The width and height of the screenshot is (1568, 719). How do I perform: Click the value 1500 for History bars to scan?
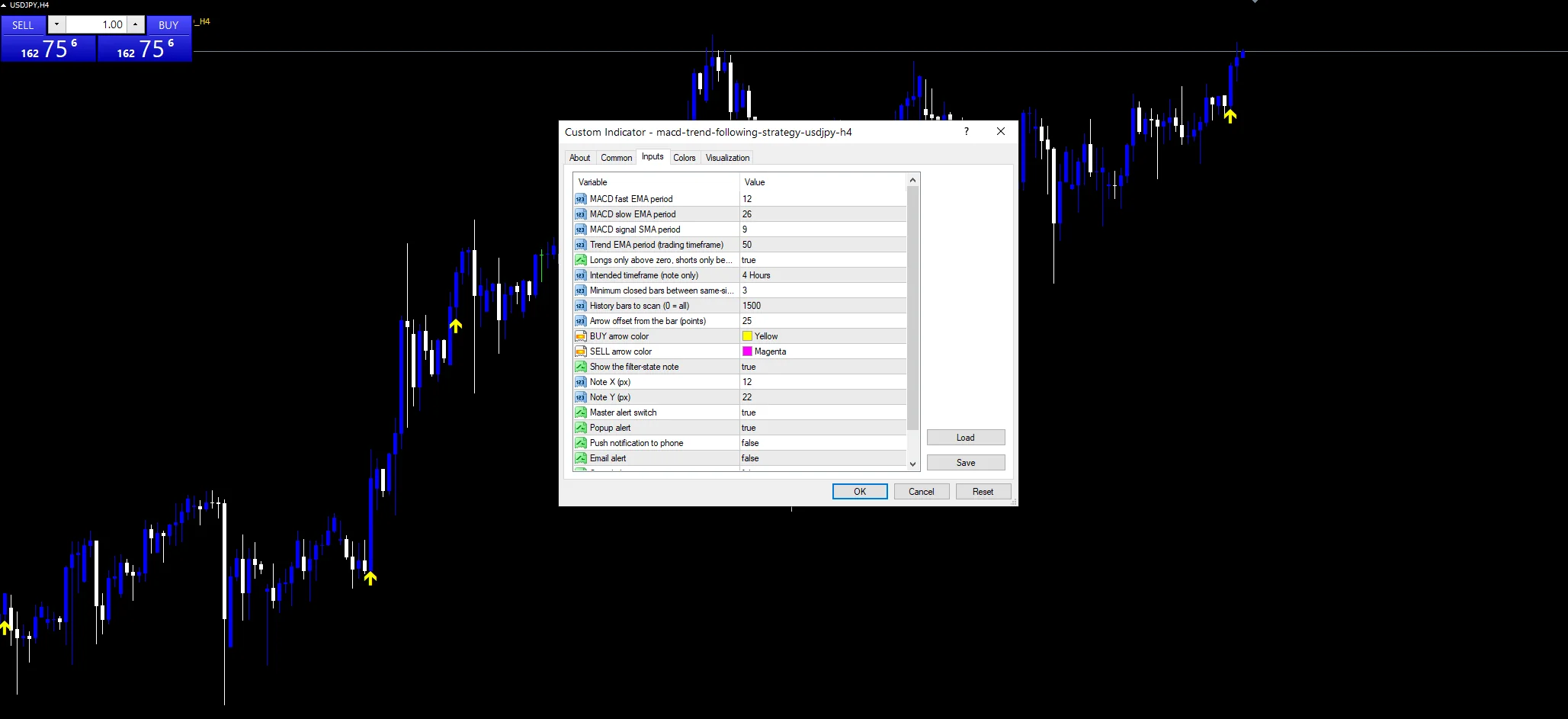(752, 306)
